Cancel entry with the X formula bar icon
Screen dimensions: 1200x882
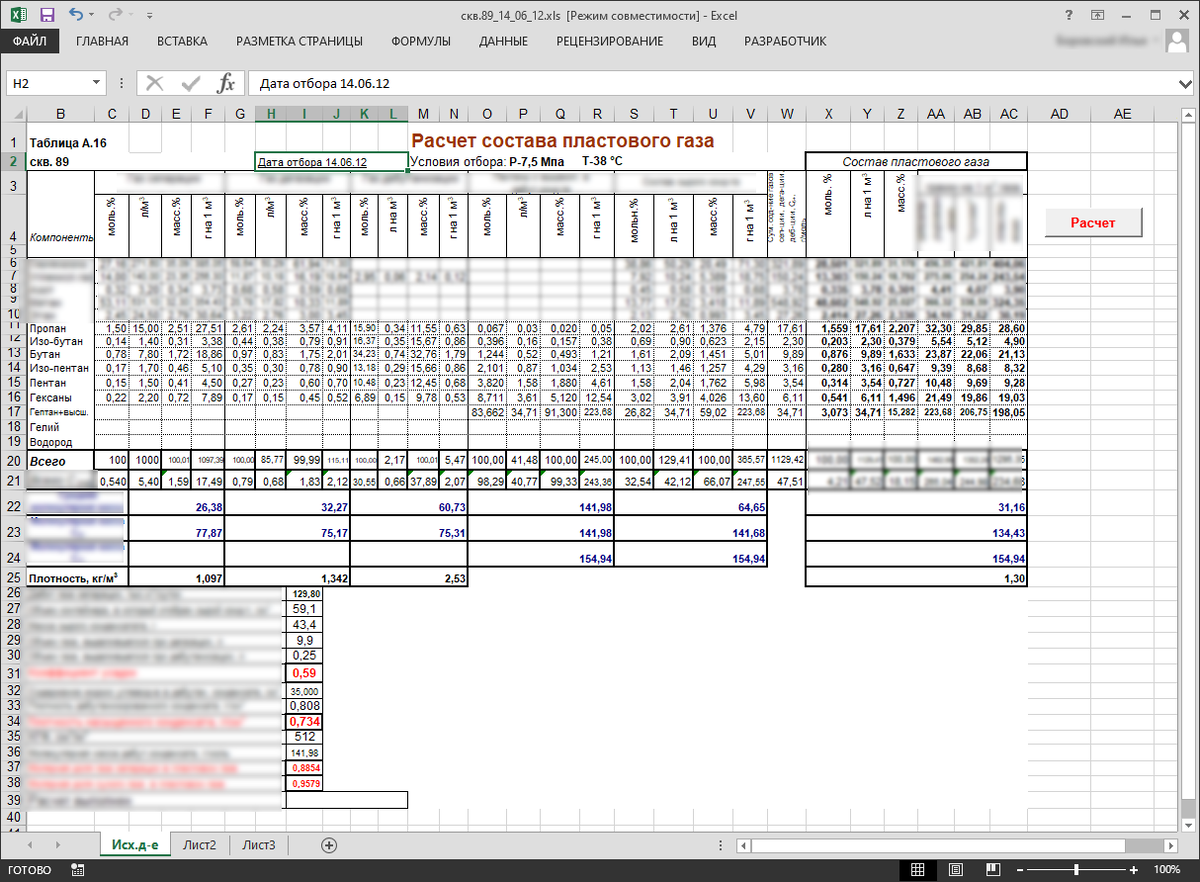(x=155, y=83)
